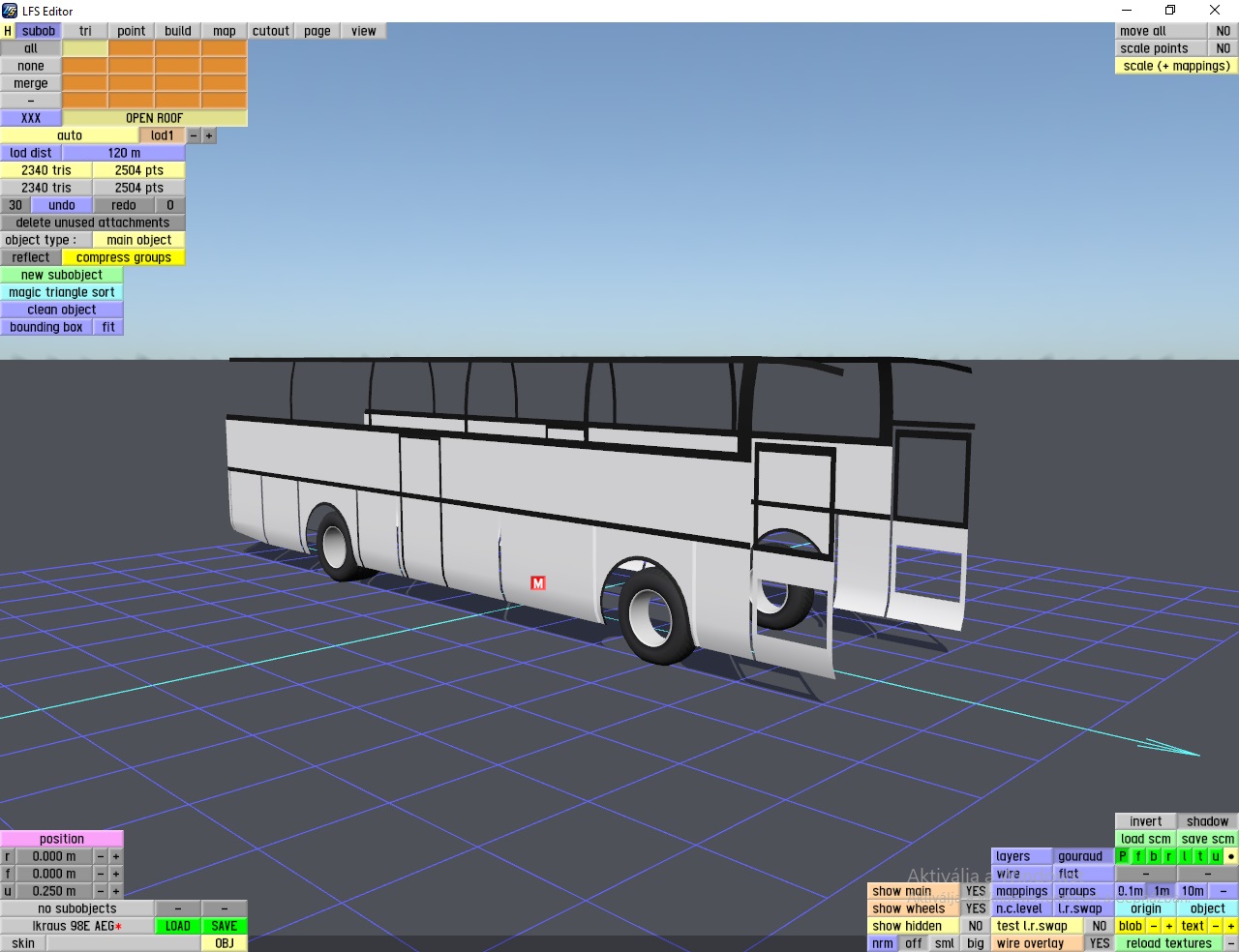Click the undo button
Screen dimensions: 1239x952
pyautogui.click(x=62, y=205)
